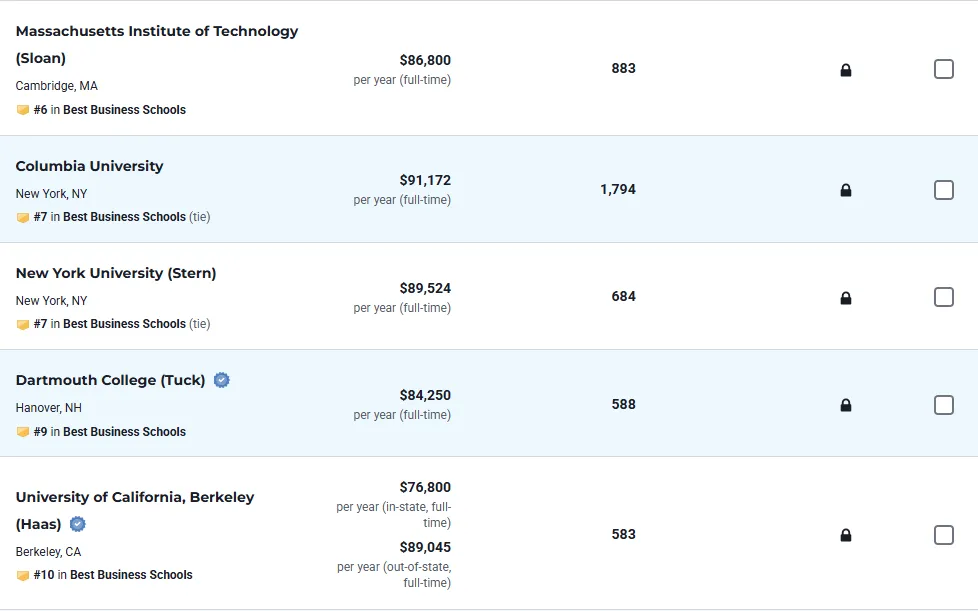978x611 pixels.
Task: Visit University of California, Berkeley (Haas) page
Action: tap(135, 497)
